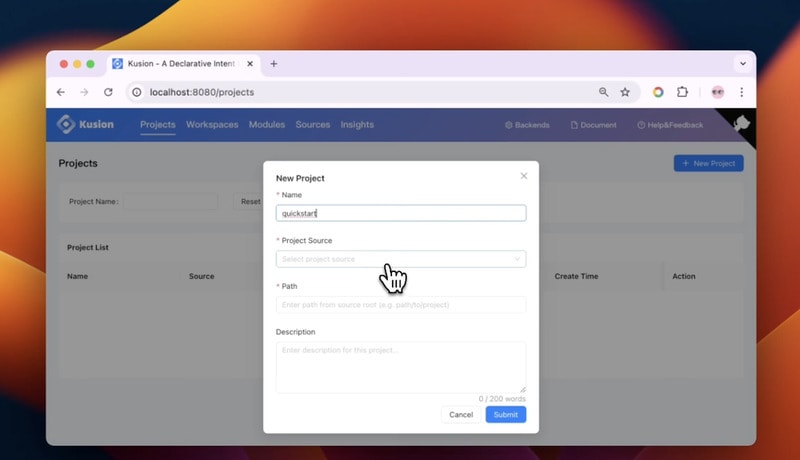Click the zoom magnifier icon in address bar
Viewport: 800px width, 460px height.
[x=603, y=92]
